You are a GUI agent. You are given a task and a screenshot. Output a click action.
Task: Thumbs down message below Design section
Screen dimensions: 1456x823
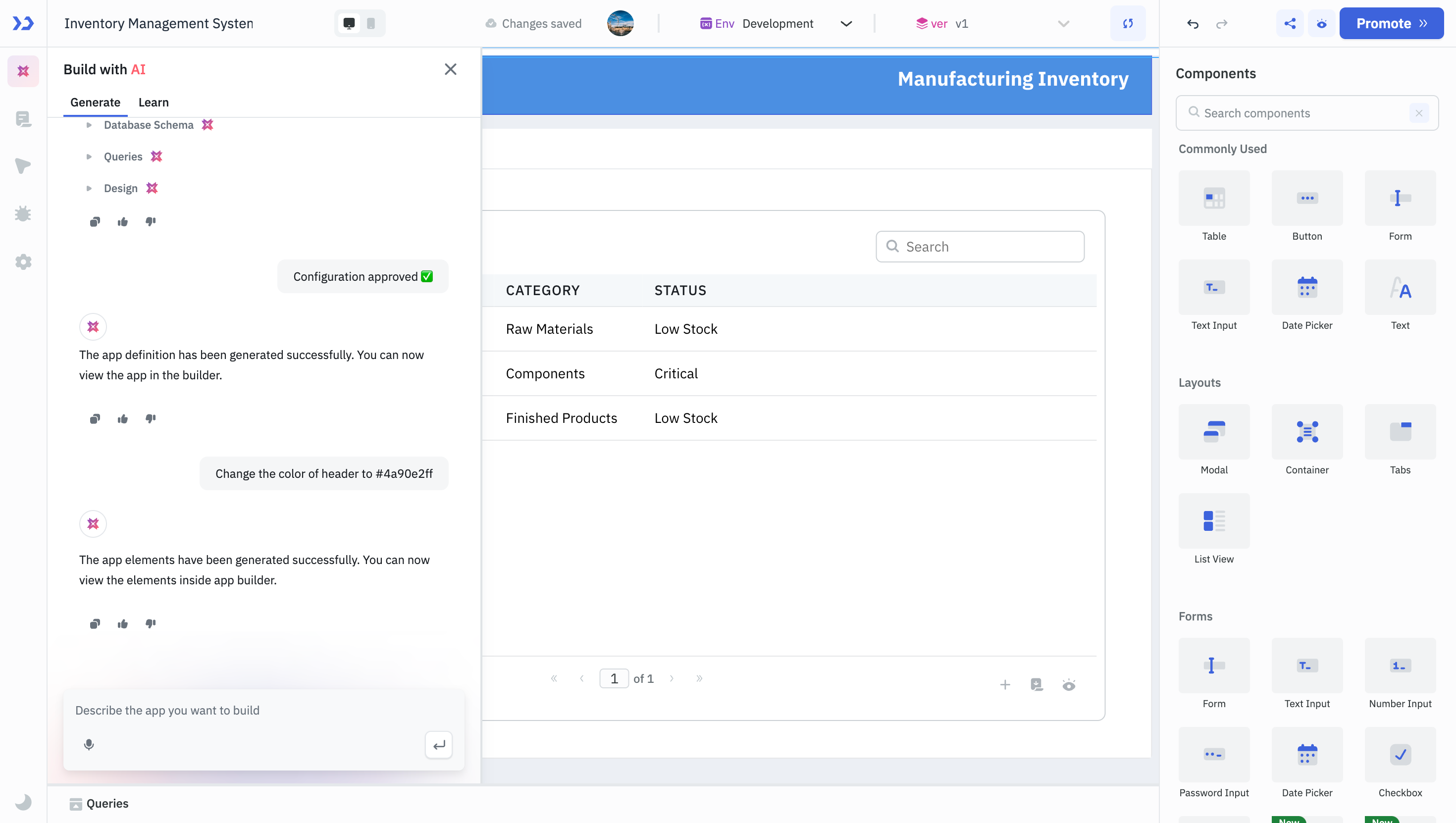151,221
